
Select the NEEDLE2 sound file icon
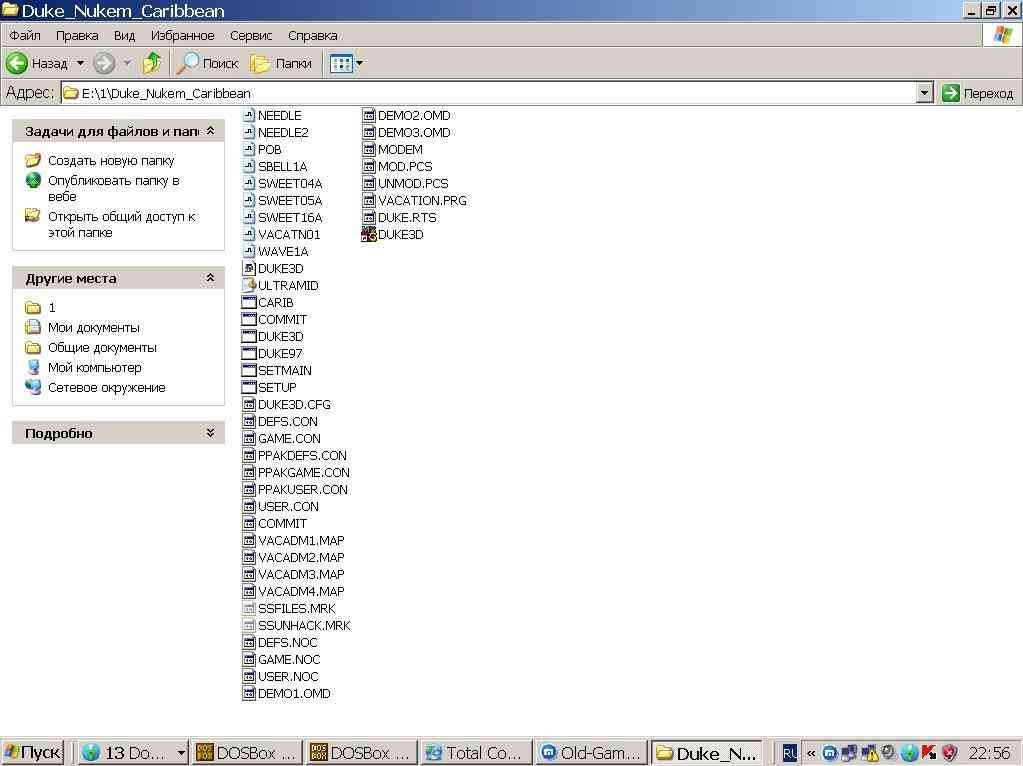pyautogui.click(x=249, y=132)
